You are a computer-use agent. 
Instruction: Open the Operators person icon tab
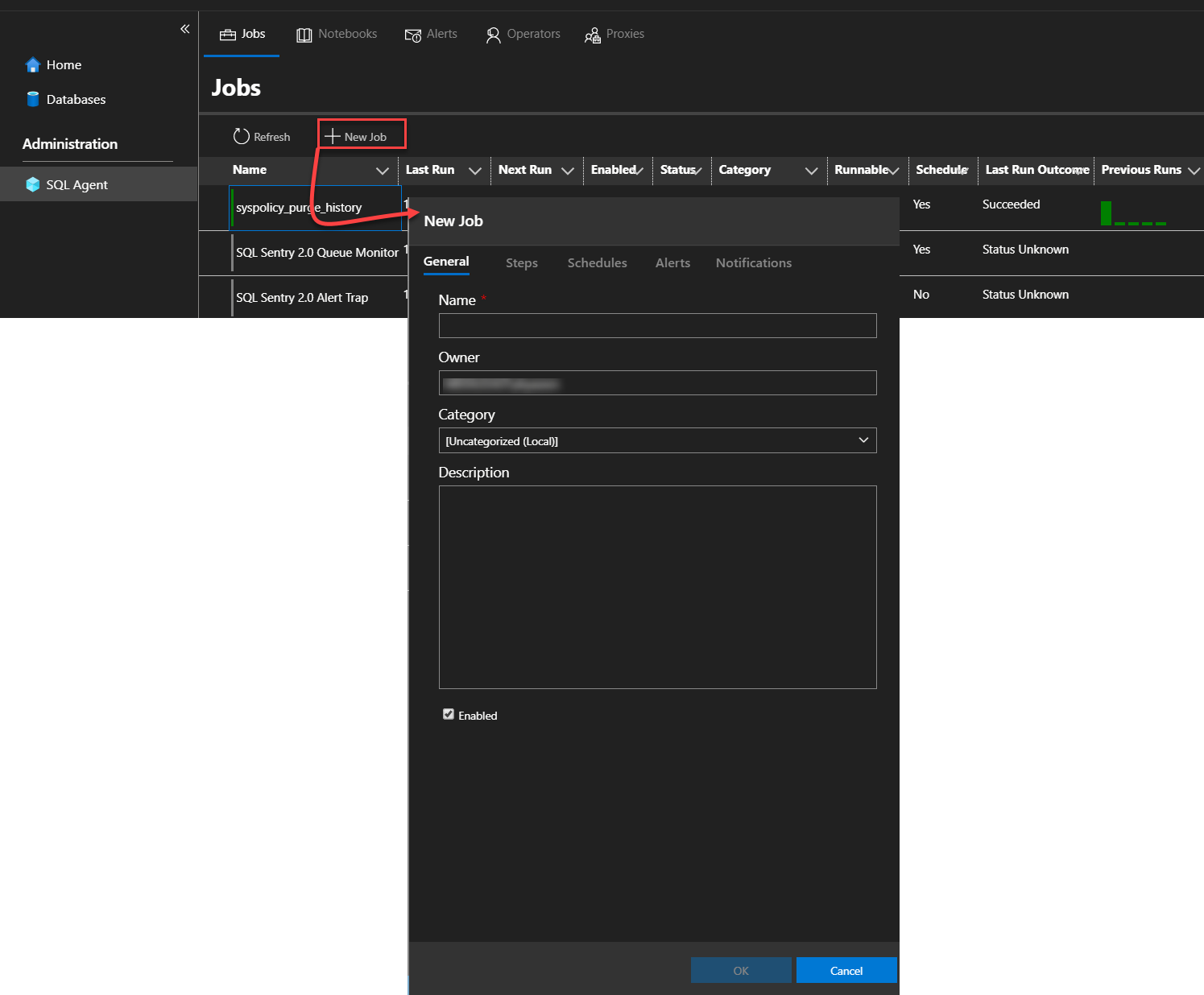point(493,35)
